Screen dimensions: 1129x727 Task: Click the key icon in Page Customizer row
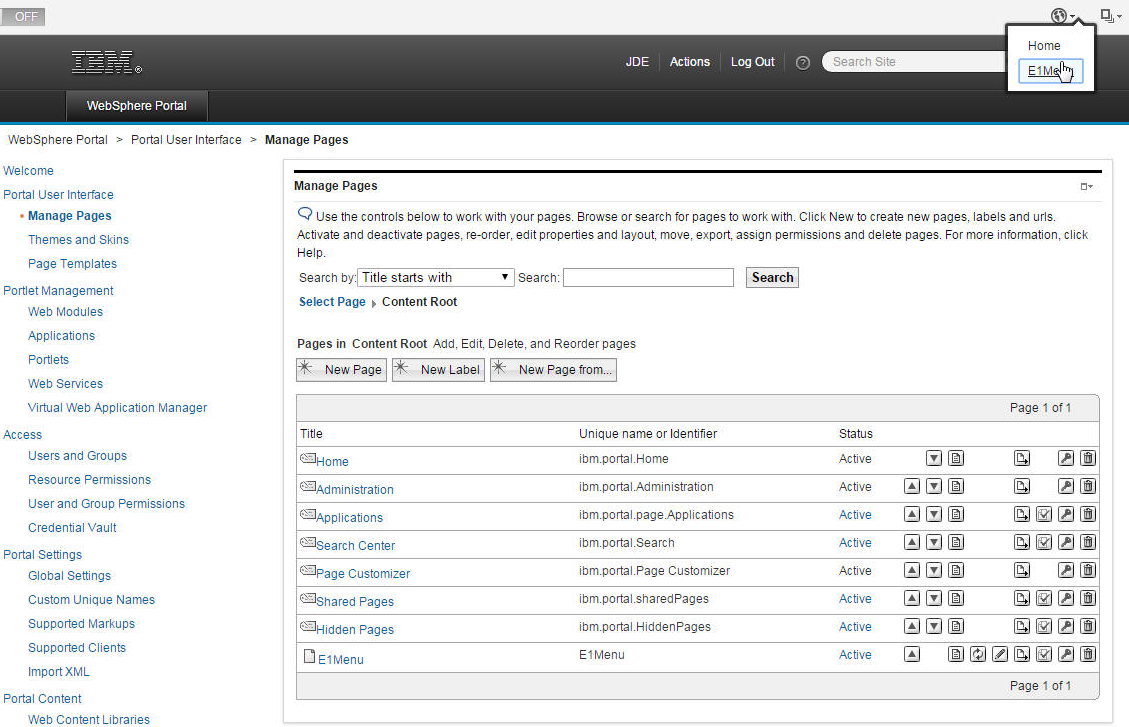1066,571
